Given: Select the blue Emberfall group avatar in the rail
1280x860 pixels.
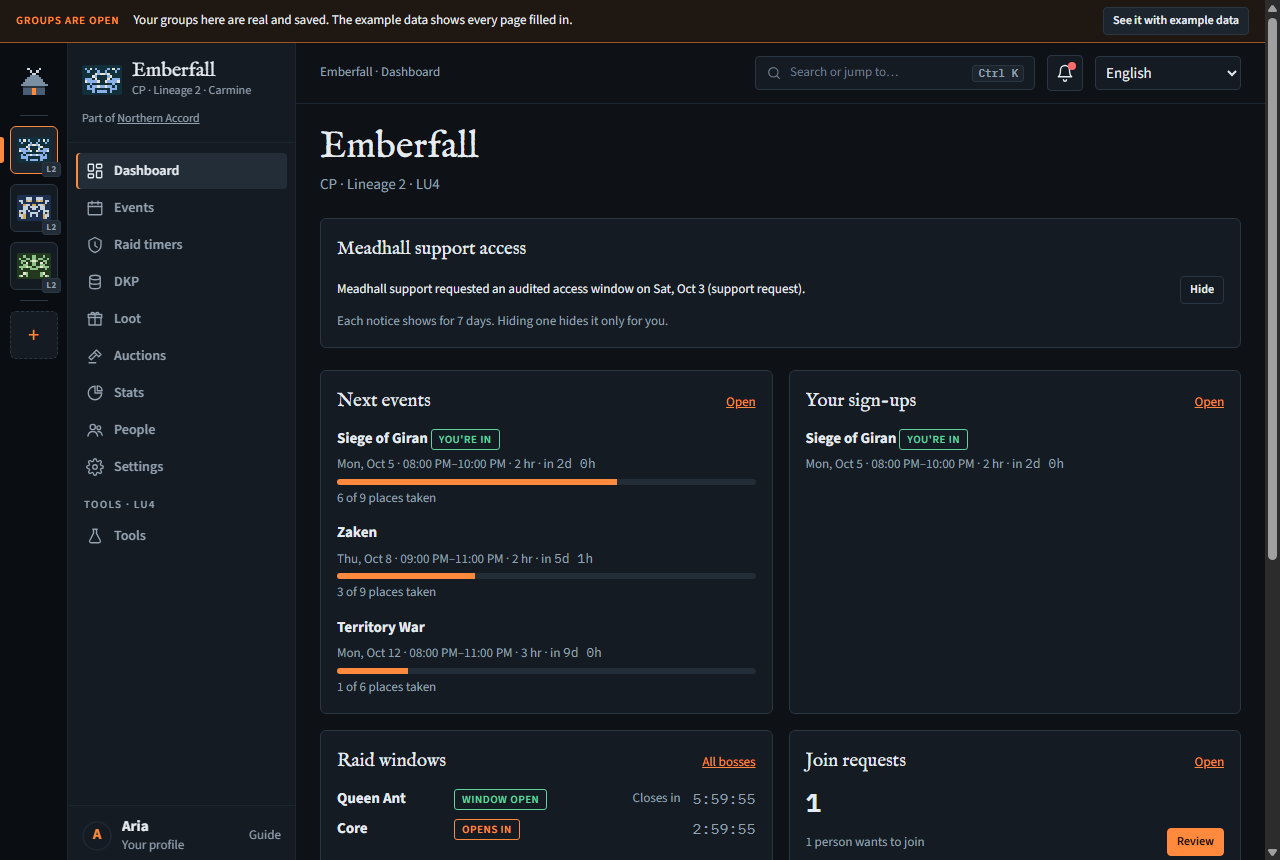Looking at the screenshot, I should (x=34, y=150).
